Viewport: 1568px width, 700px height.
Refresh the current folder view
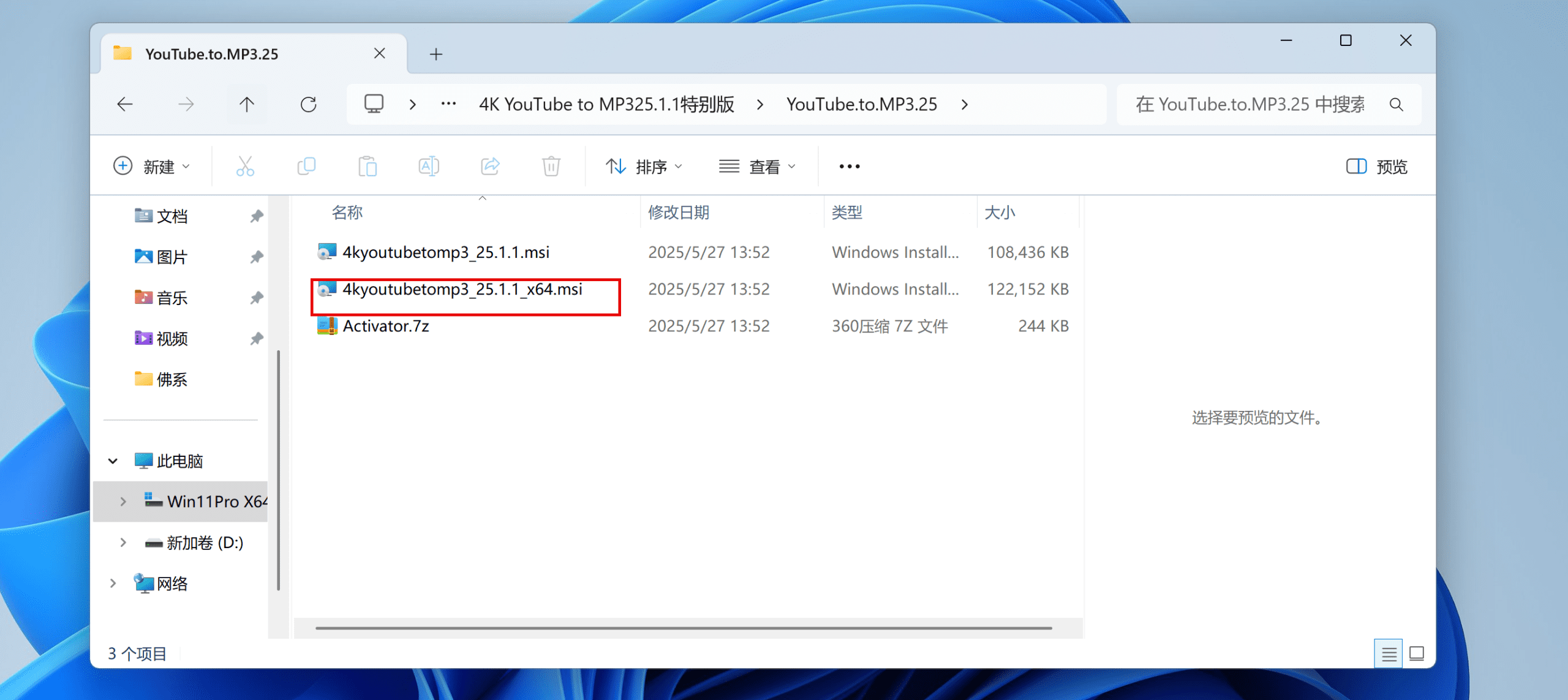click(x=309, y=105)
